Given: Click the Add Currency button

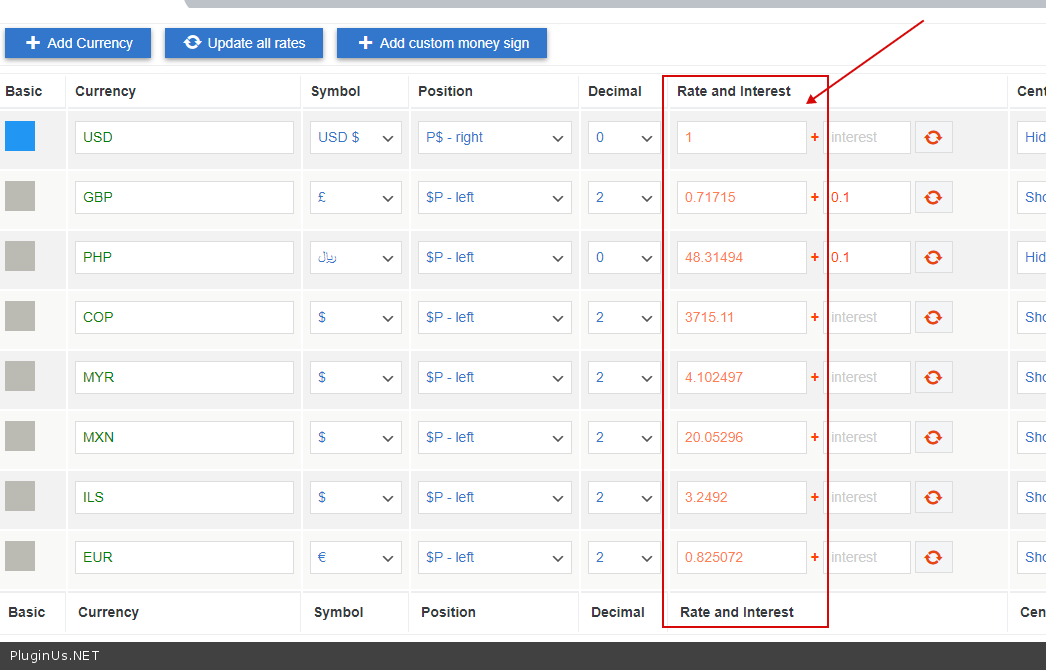Looking at the screenshot, I should tap(78, 43).
